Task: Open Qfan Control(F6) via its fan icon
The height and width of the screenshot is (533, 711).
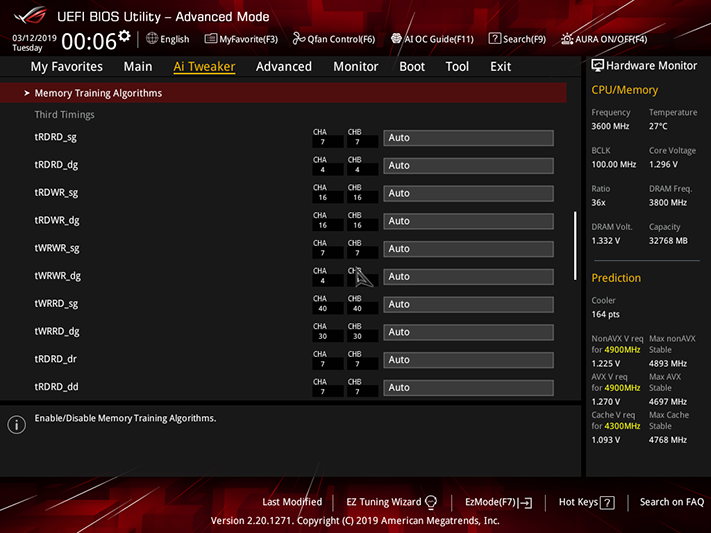Action: (x=298, y=39)
